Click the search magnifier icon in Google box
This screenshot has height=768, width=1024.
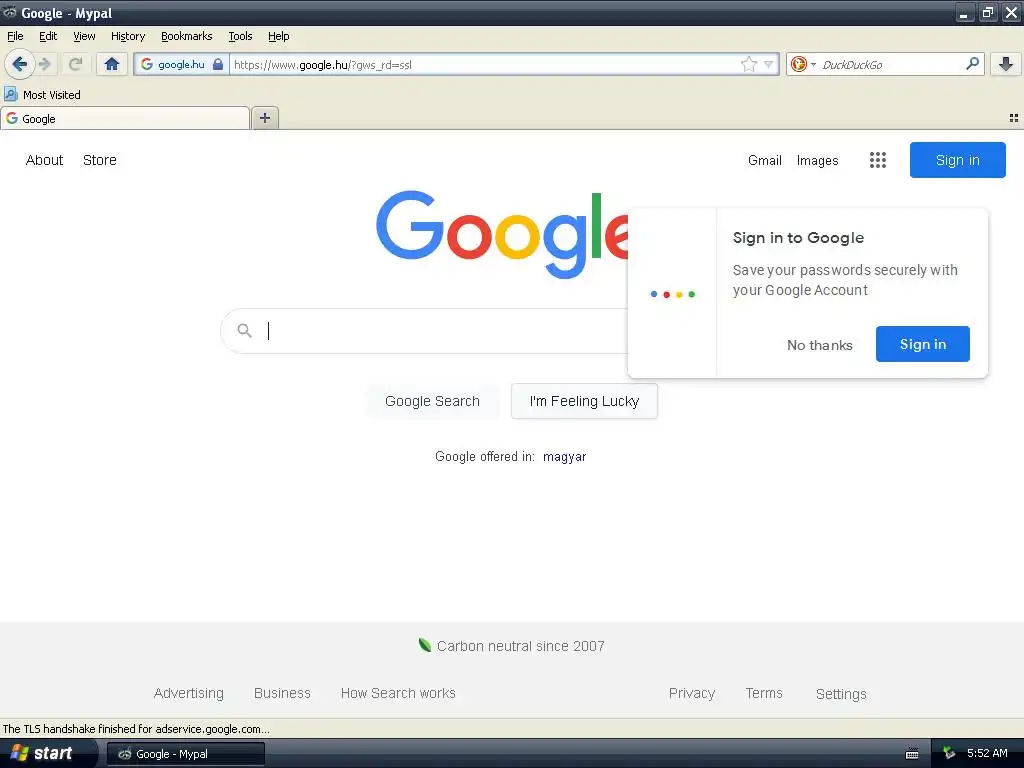click(244, 330)
